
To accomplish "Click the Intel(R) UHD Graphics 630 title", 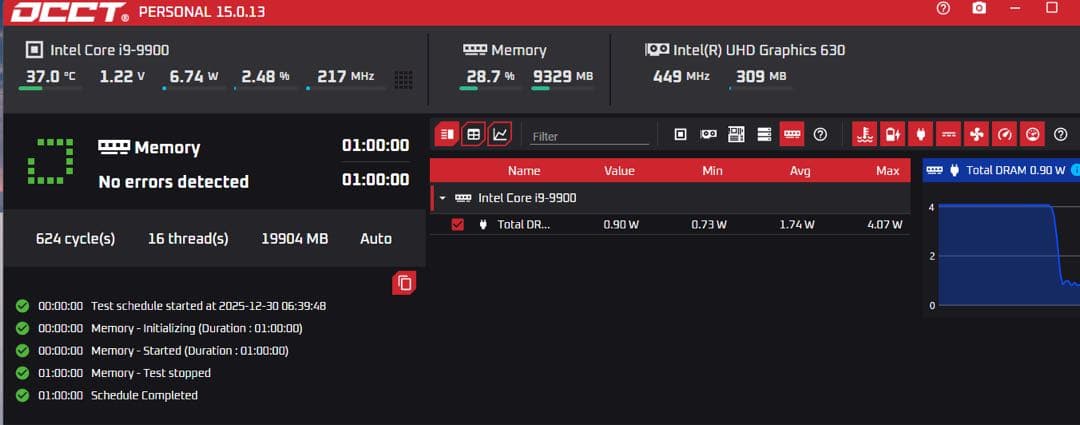I will click(758, 50).
